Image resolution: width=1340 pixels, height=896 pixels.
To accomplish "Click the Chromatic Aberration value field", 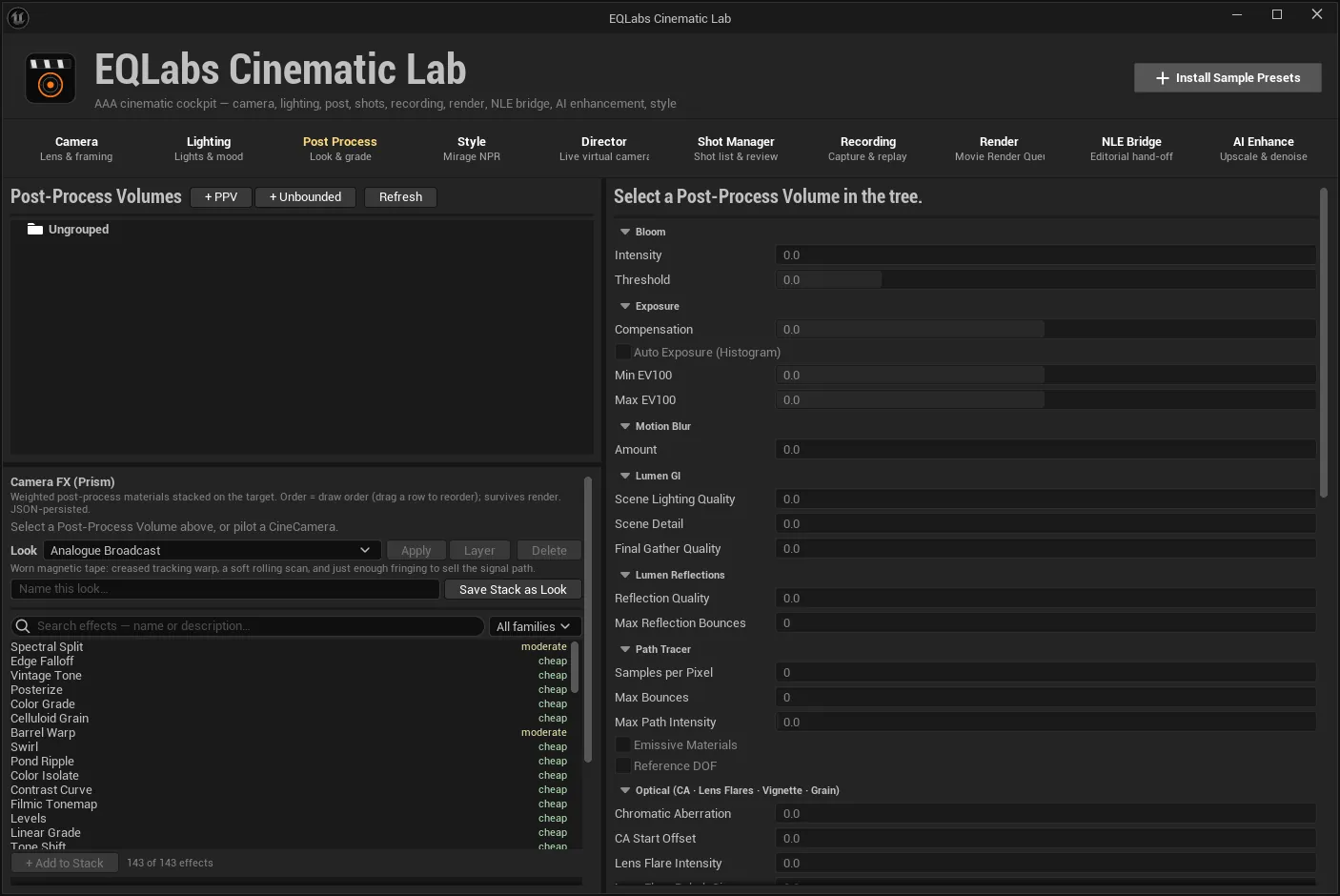I will pos(1046,813).
